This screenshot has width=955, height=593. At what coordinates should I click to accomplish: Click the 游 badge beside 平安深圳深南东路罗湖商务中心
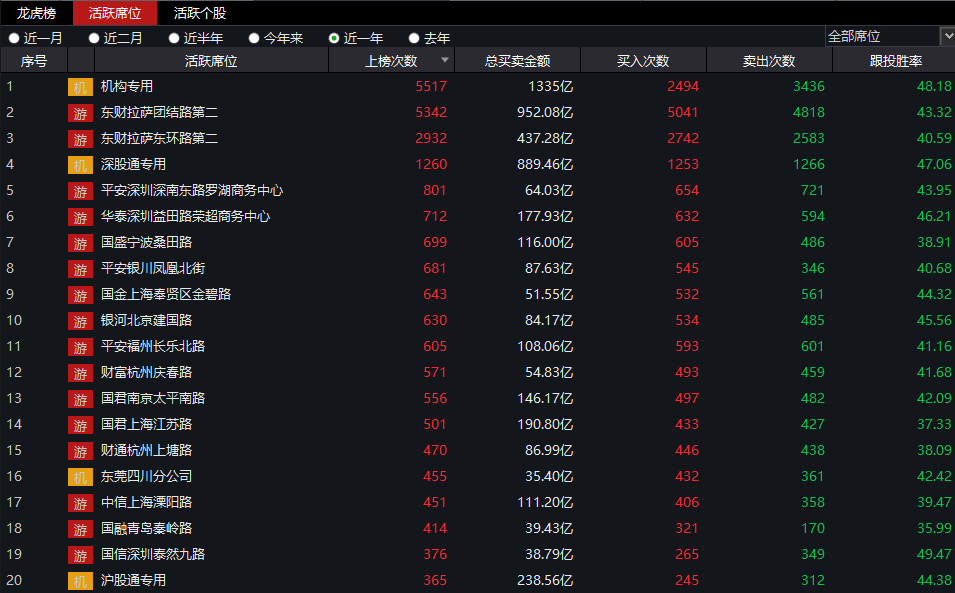[x=80, y=191]
